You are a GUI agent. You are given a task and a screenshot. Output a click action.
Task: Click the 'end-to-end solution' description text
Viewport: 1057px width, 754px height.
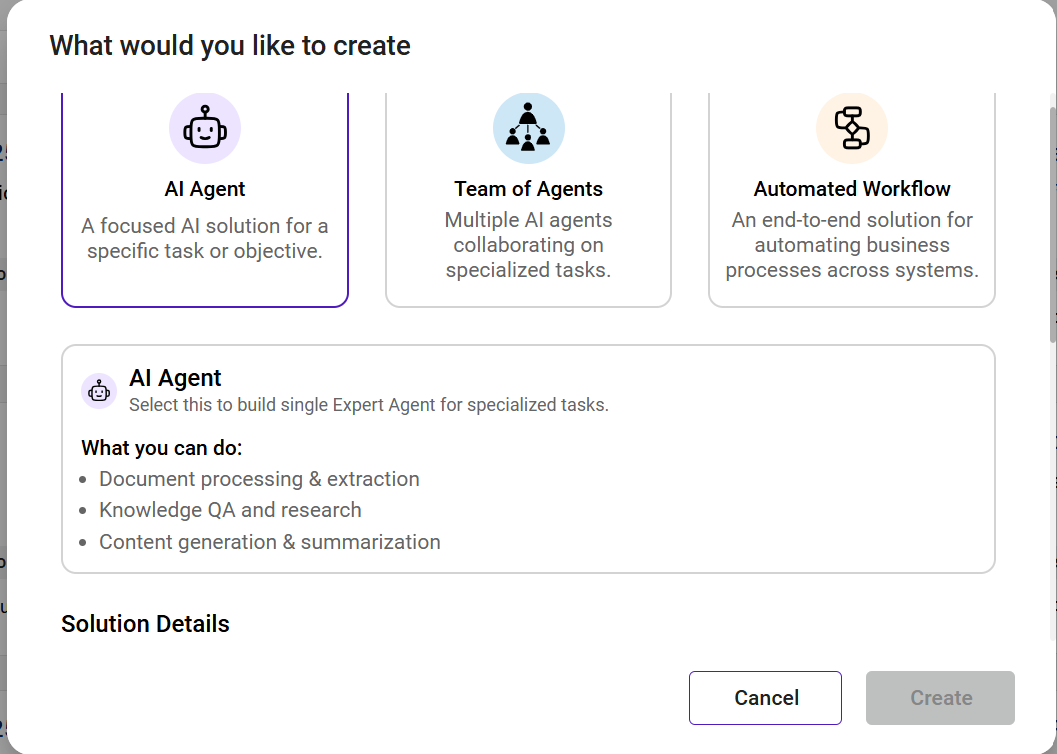tap(852, 245)
